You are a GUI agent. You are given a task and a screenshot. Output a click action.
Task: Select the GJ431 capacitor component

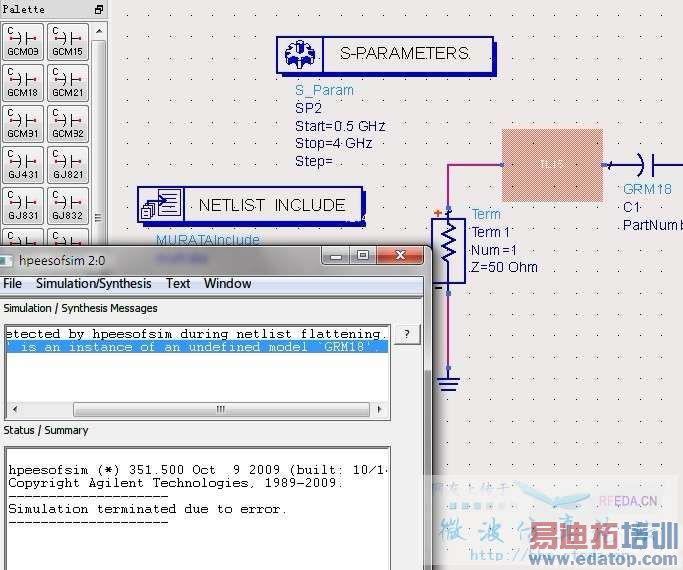[23, 165]
